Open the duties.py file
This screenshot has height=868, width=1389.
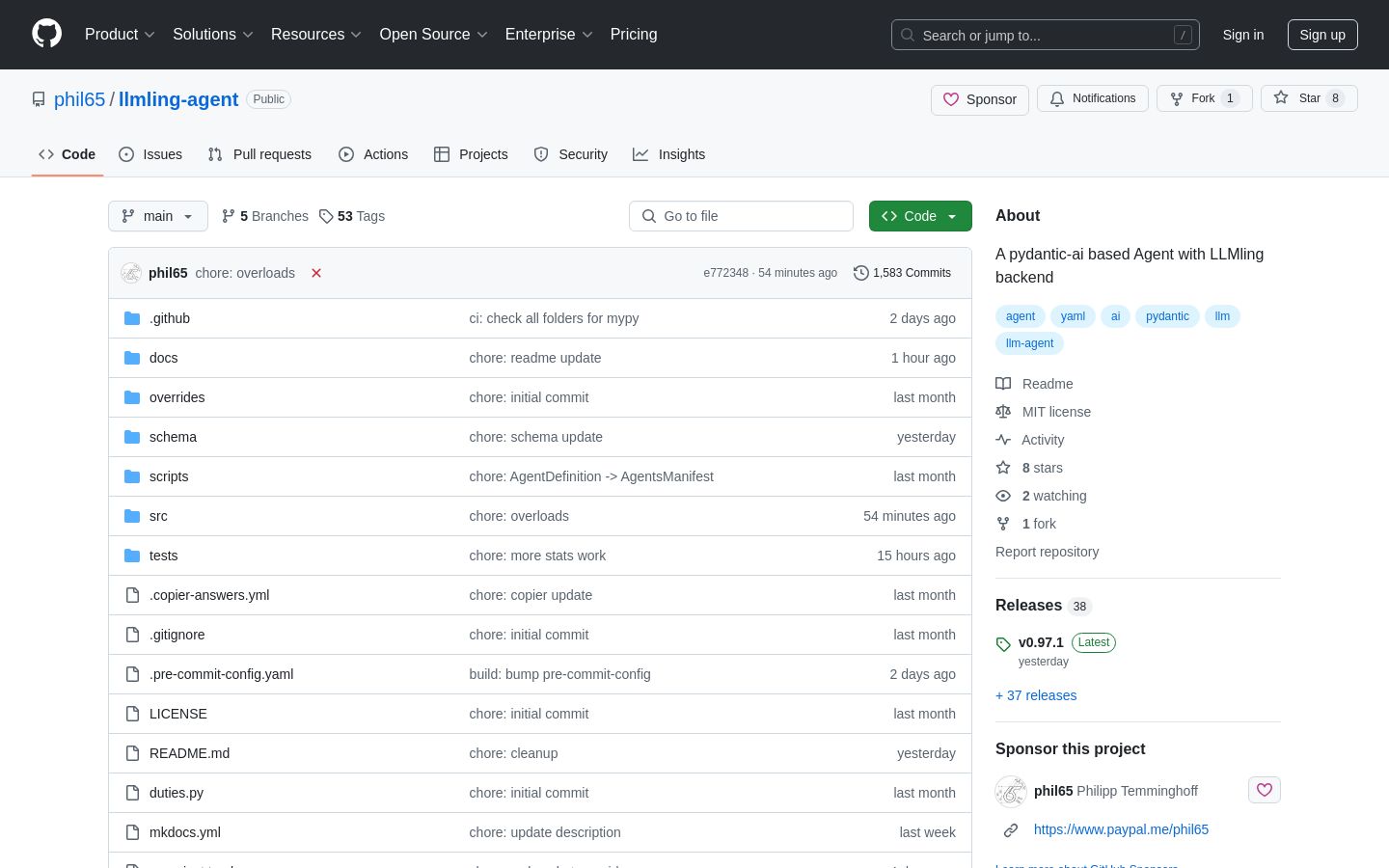pos(177,793)
